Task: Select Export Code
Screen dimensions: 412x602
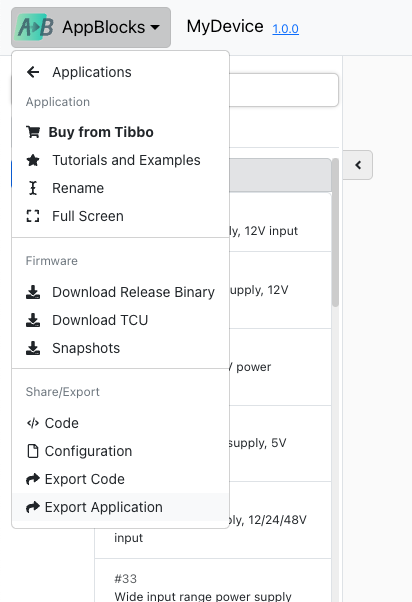Action: 120,479
